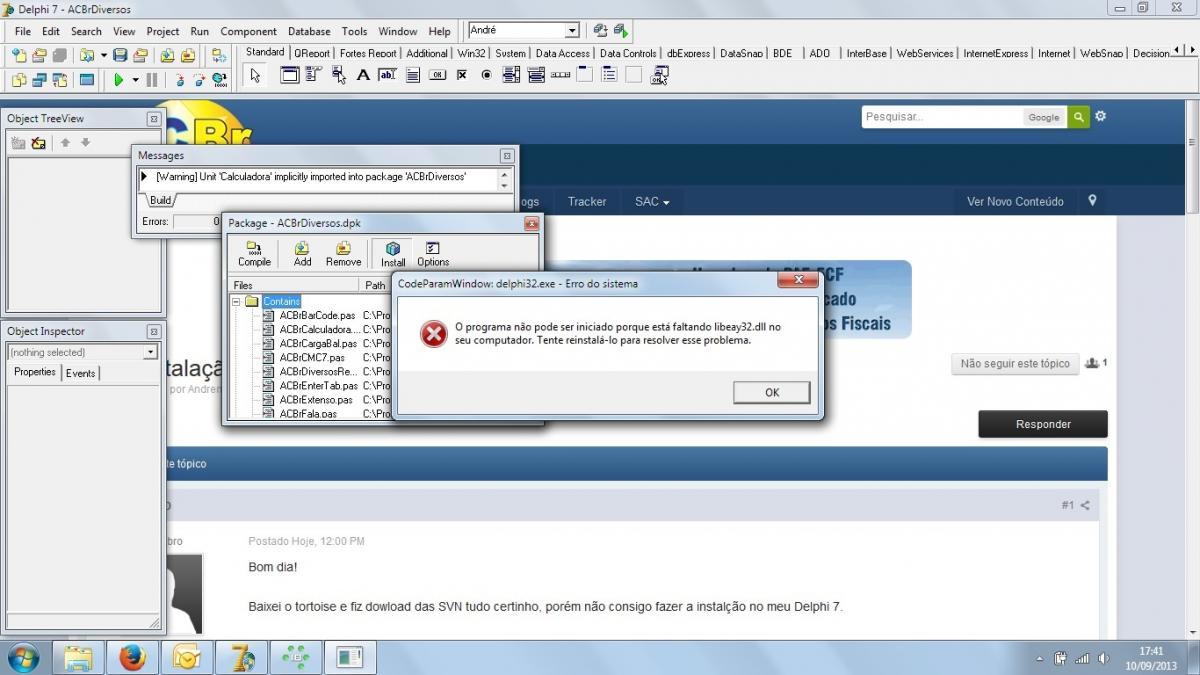Switch to Properties tab in Object Inspector
Image resolution: width=1200 pixels, height=675 pixels.
pyautogui.click(x=35, y=372)
